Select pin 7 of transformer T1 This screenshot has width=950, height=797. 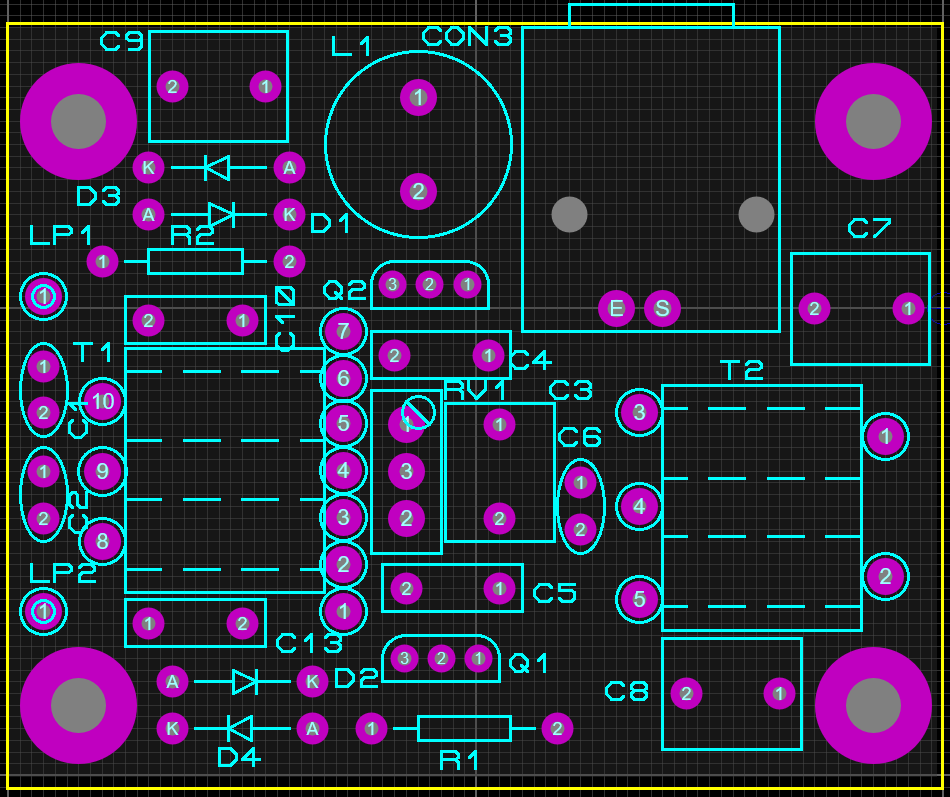tap(343, 330)
